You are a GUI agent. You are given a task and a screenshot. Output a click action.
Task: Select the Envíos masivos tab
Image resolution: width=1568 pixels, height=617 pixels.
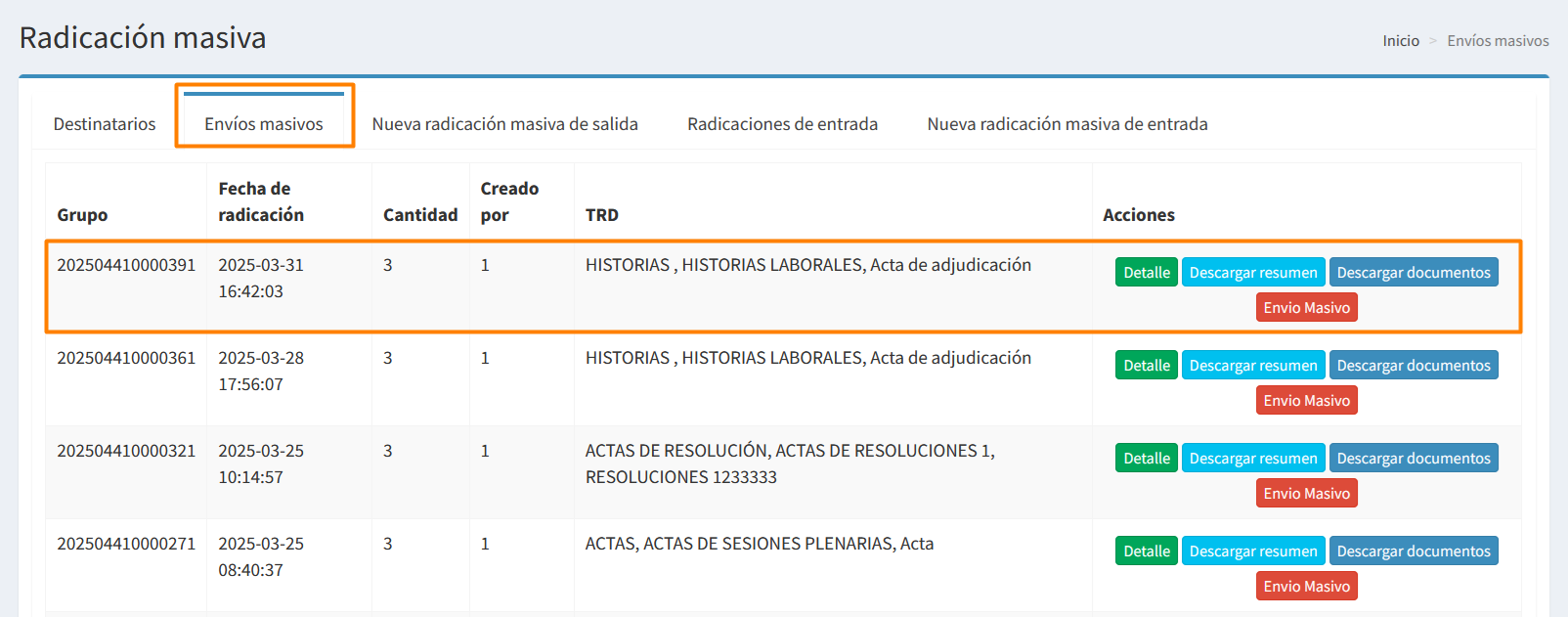[264, 124]
